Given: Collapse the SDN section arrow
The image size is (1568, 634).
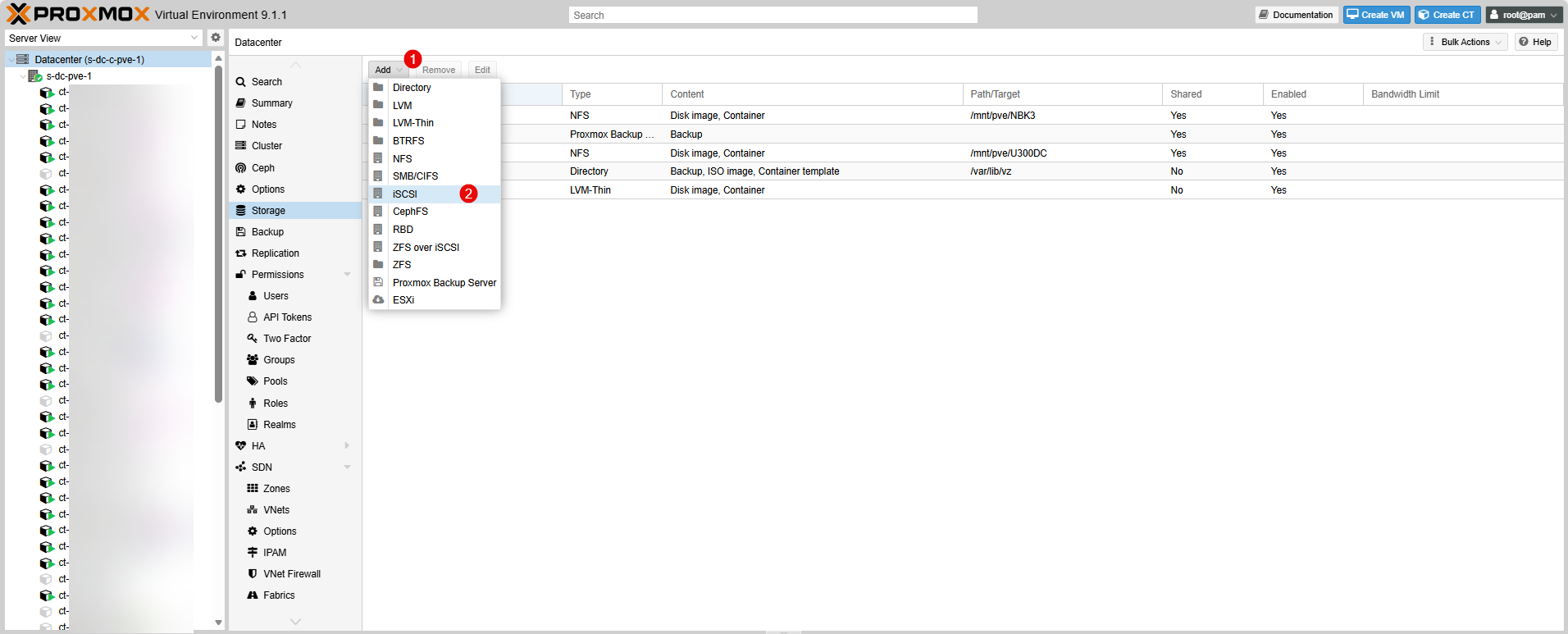Looking at the screenshot, I should pyautogui.click(x=347, y=468).
